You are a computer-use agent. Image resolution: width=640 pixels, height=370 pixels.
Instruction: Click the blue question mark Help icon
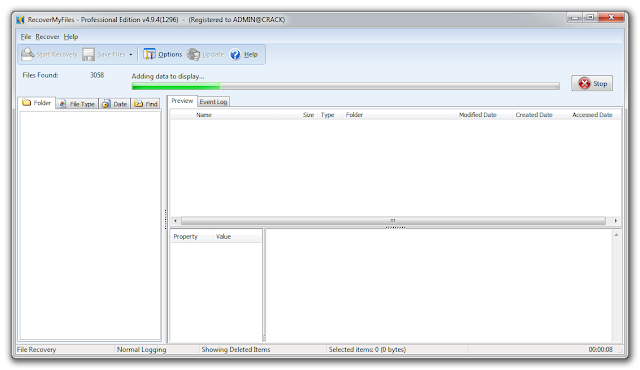coord(235,54)
